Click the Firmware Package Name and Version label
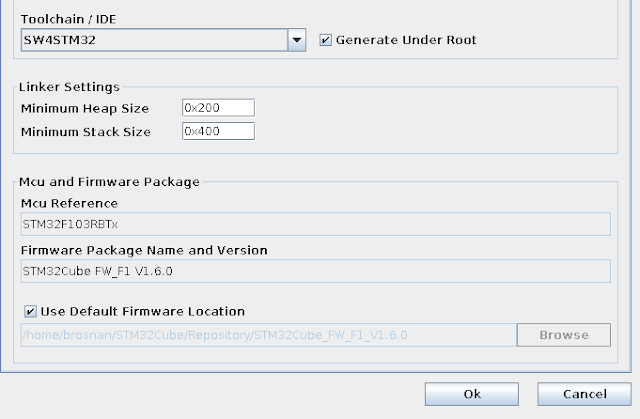 click(144, 250)
